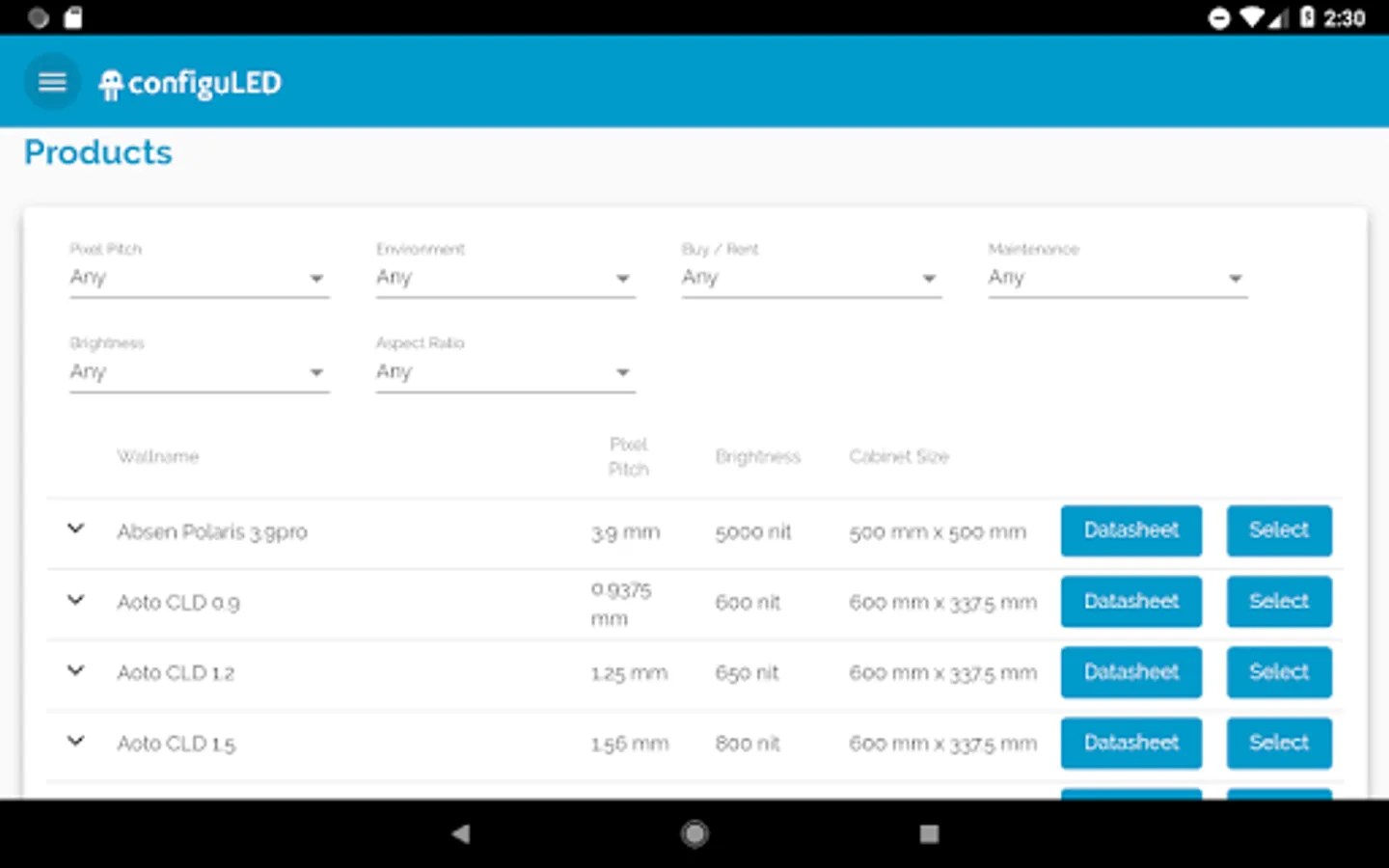Screen dimensions: 1389x868
Task: Click the 3.9 mm pixel pitch value
Action: point(626,532)
